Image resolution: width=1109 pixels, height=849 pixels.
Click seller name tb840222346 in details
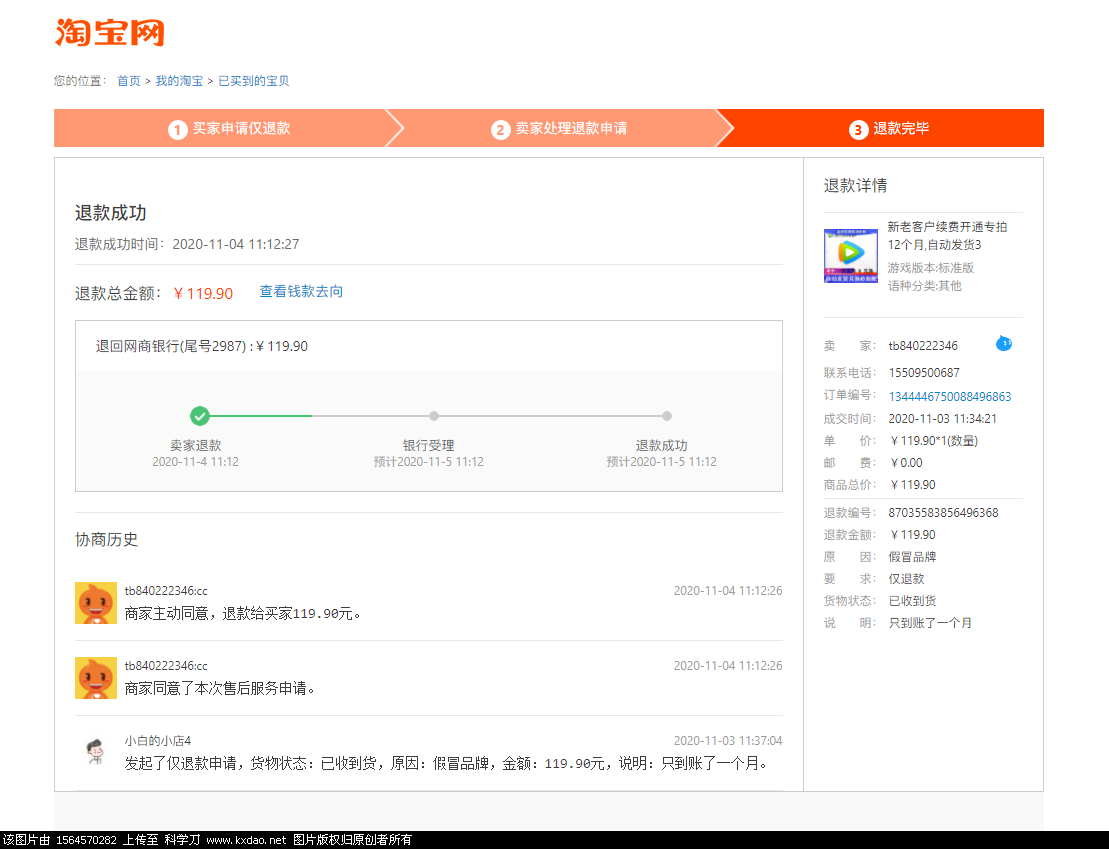click(923, 345)
